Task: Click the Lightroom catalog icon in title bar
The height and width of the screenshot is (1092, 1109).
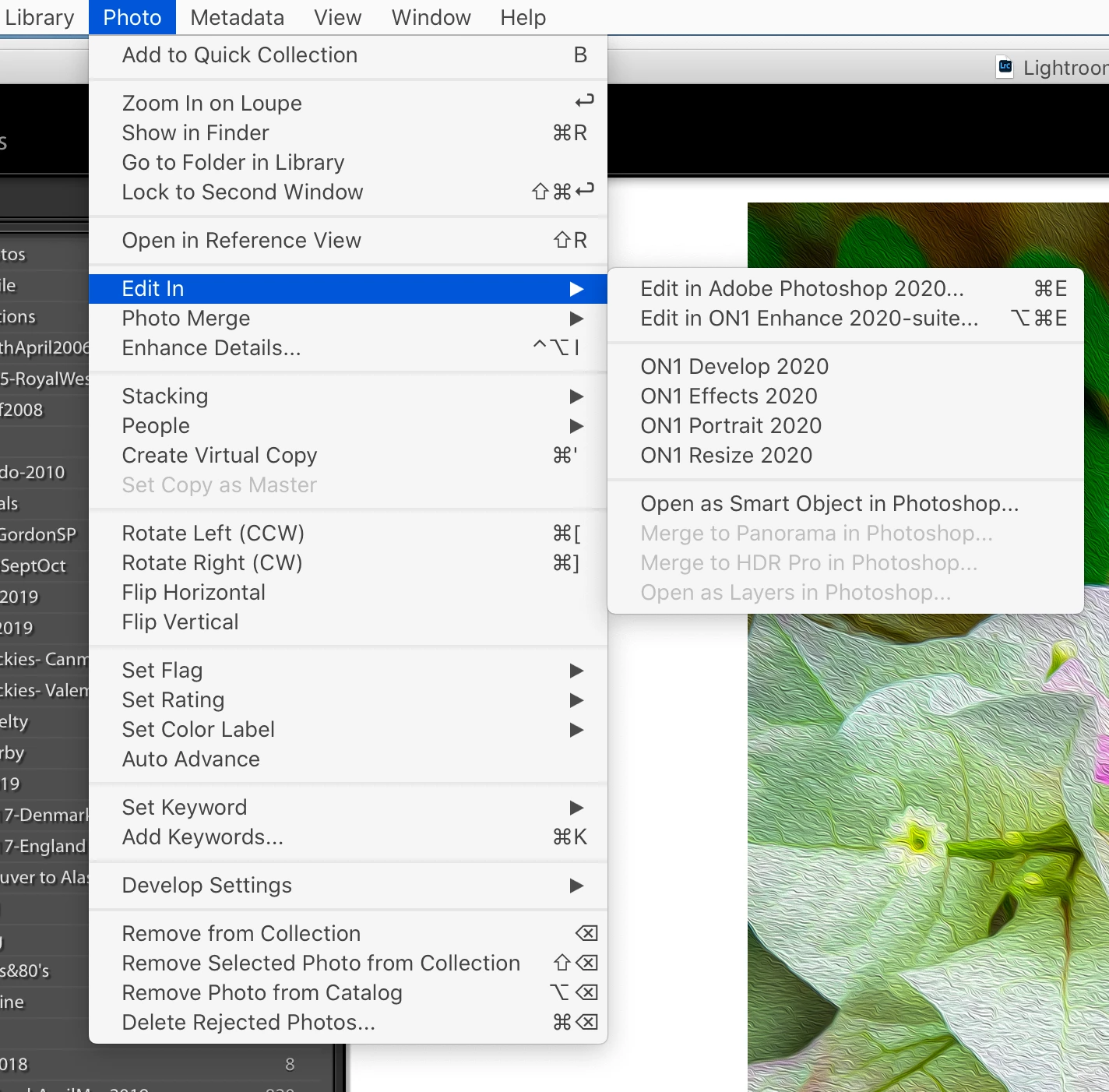Action: (x=1005, y=67)
